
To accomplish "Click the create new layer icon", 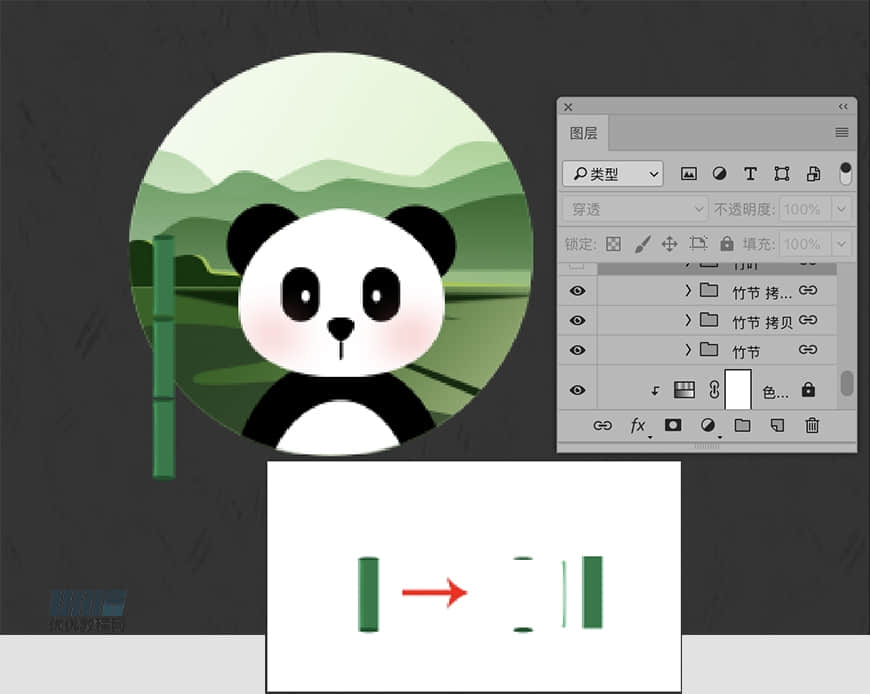I will pos(777,426).
